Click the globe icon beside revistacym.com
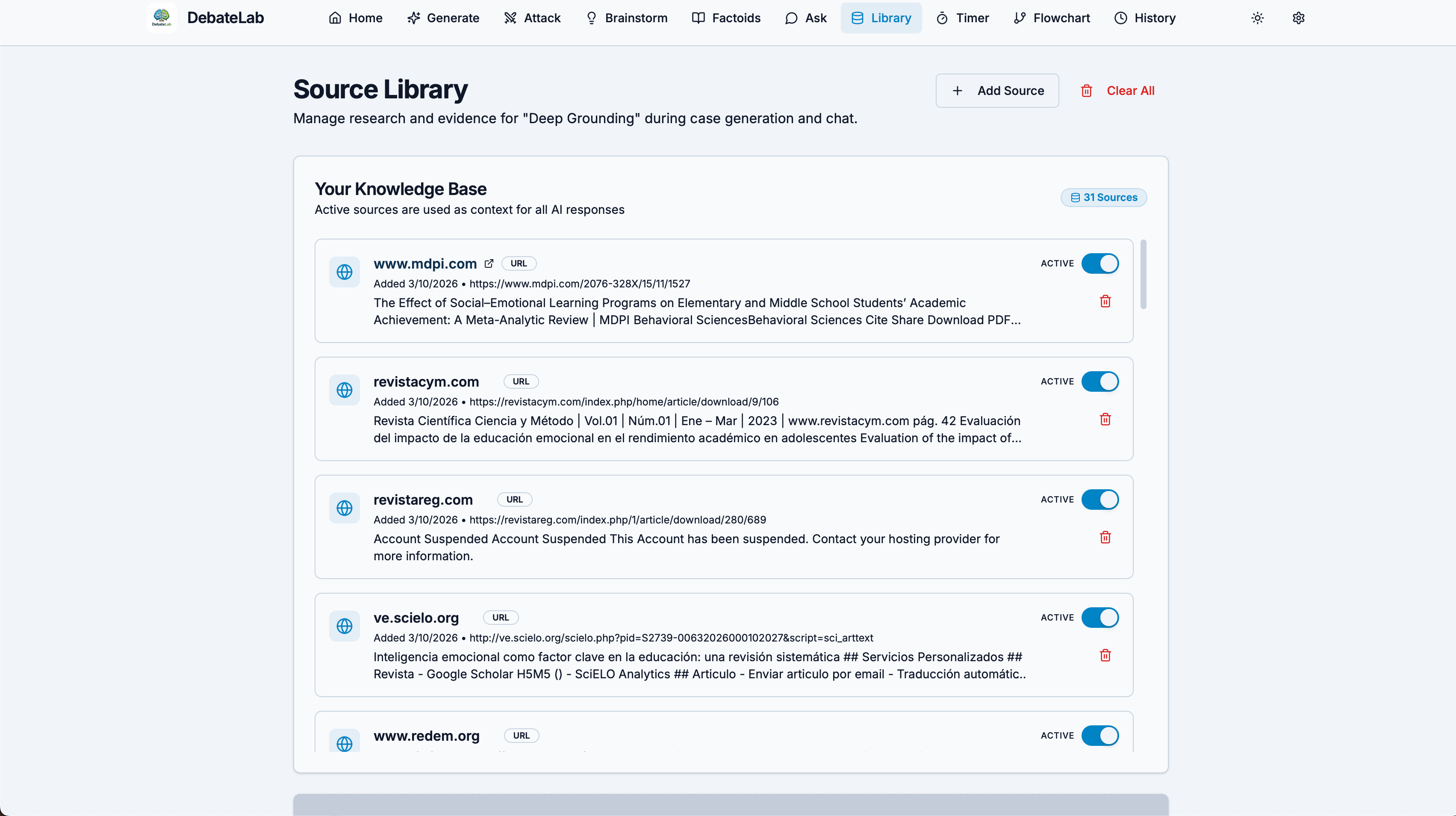 (344, 390)
